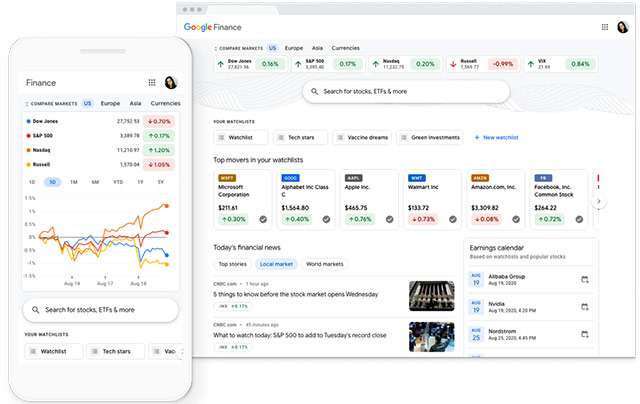Open Tech stars chip on phone
The width and height of the screenshot is (640, 404).
(116, 351)
